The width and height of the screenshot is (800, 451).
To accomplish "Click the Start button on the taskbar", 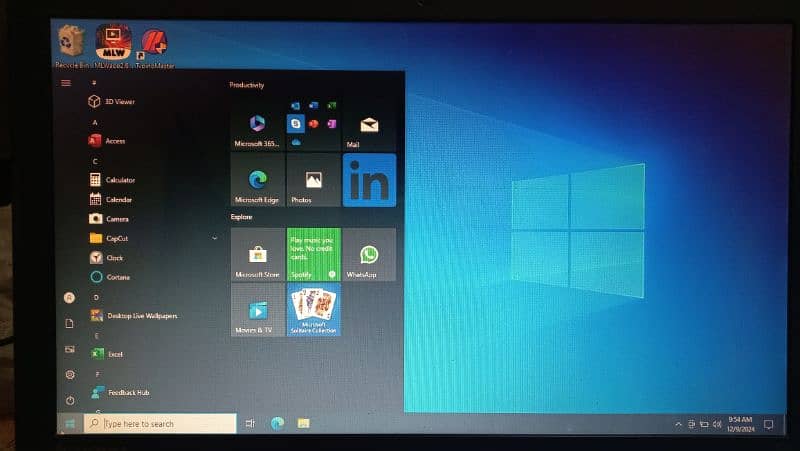I will click(70, 424).
